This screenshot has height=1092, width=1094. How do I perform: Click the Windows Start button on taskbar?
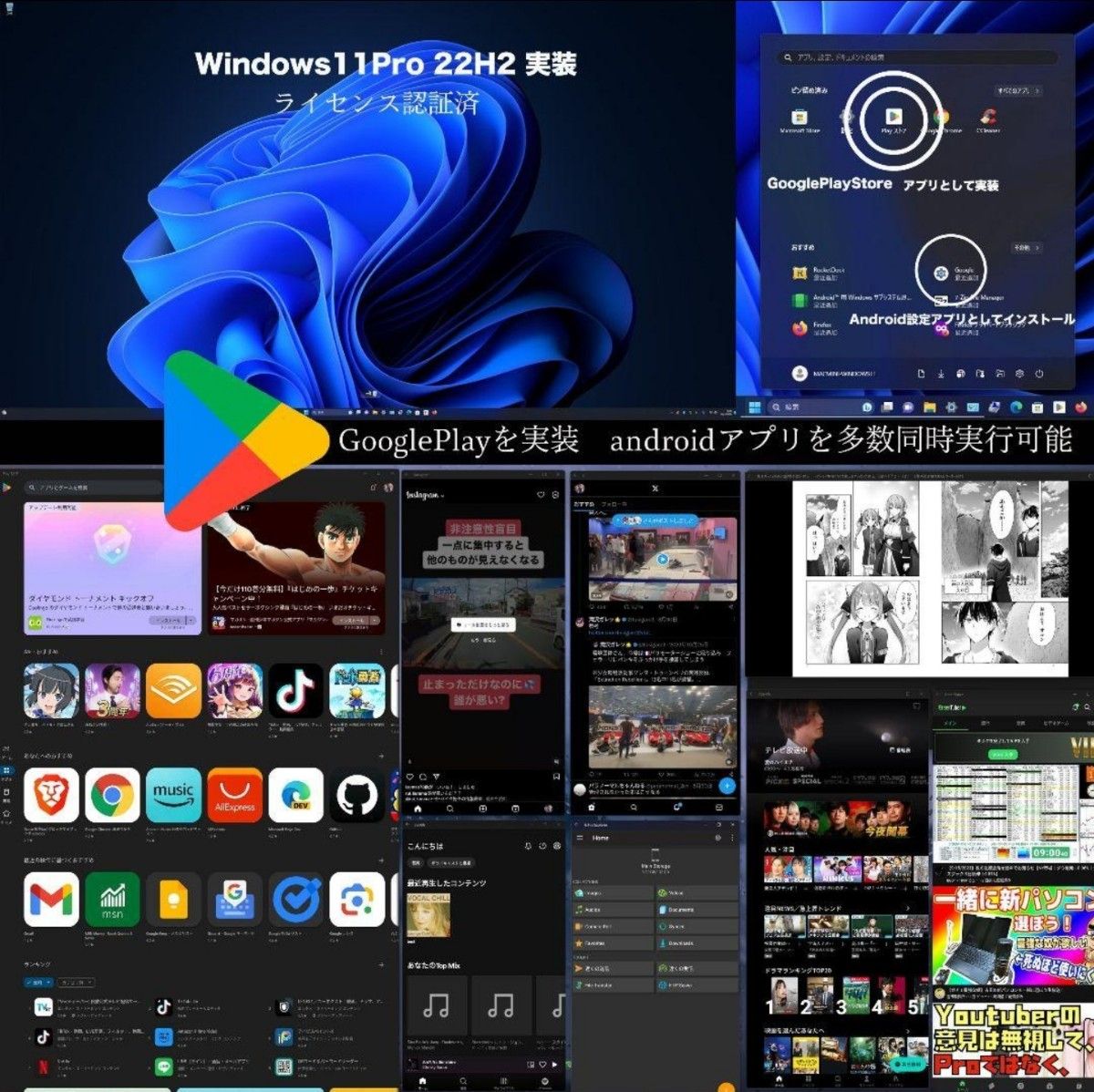(755, 407)
